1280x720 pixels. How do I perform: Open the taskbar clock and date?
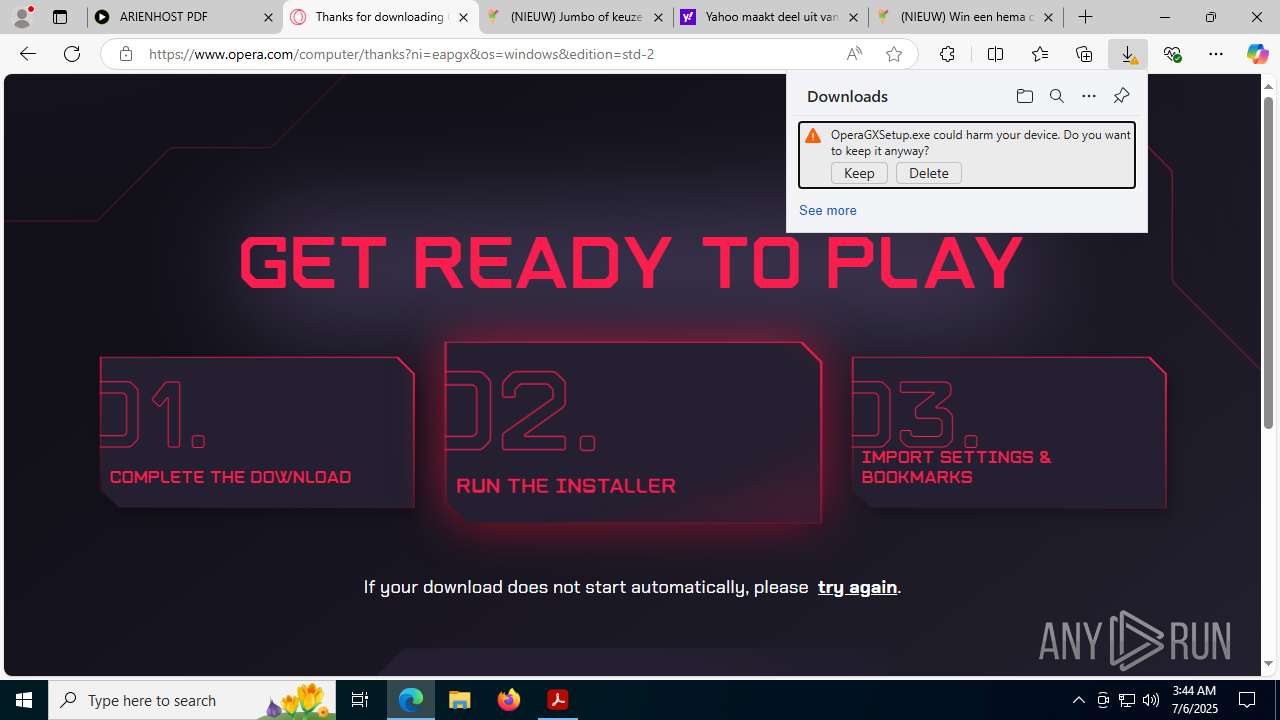coord(1193,700)
